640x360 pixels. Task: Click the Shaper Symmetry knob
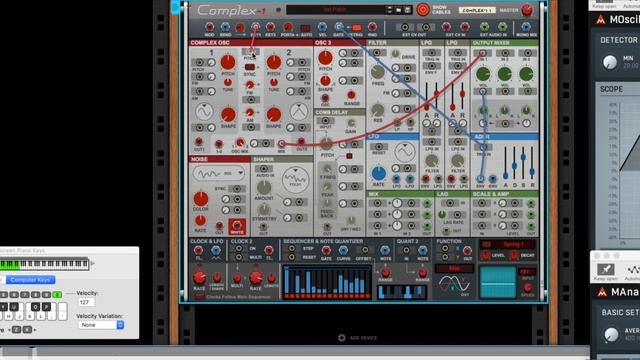264,210
